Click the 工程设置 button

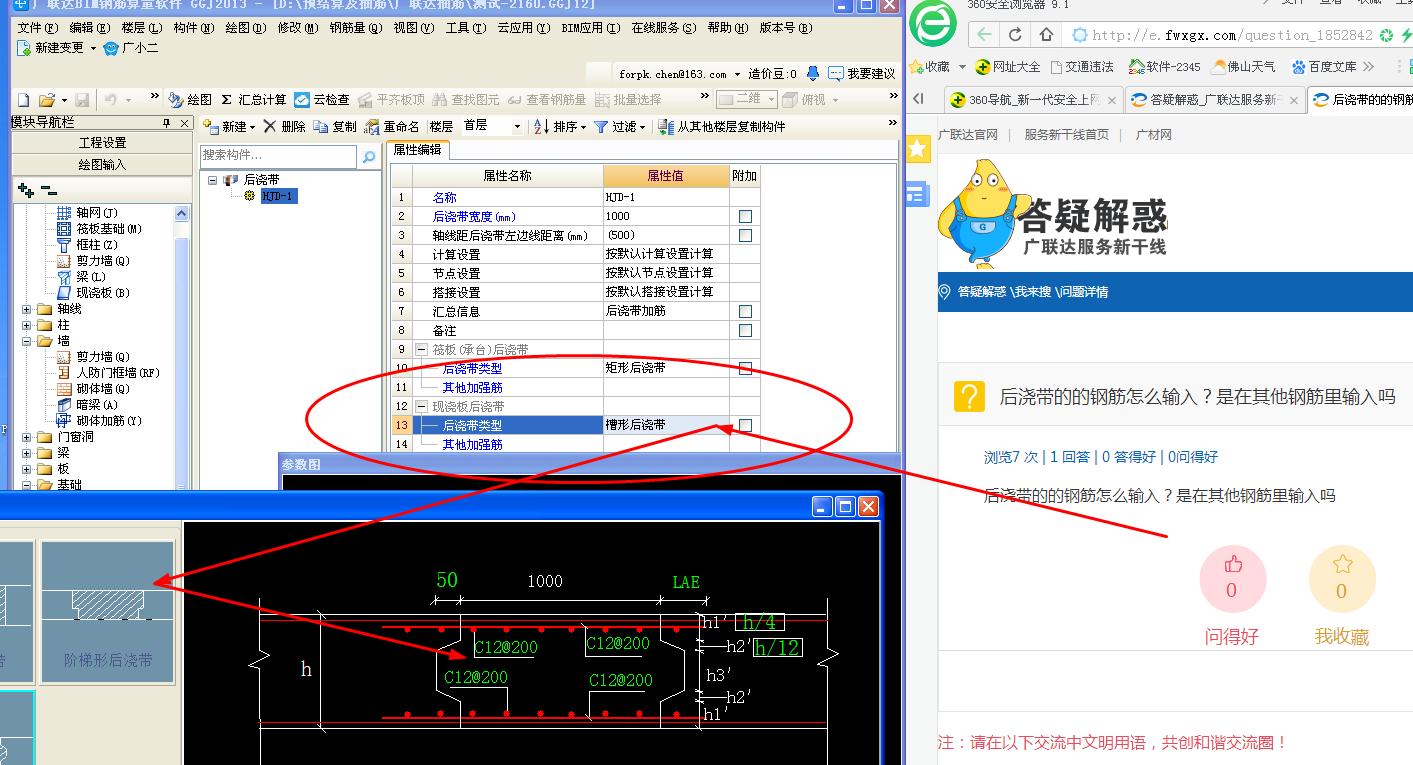(102, 143)
